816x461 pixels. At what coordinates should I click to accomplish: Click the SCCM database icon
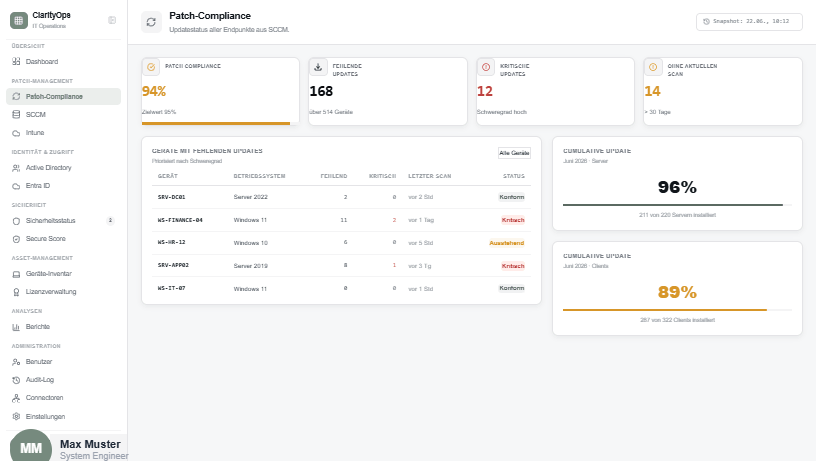16,114
